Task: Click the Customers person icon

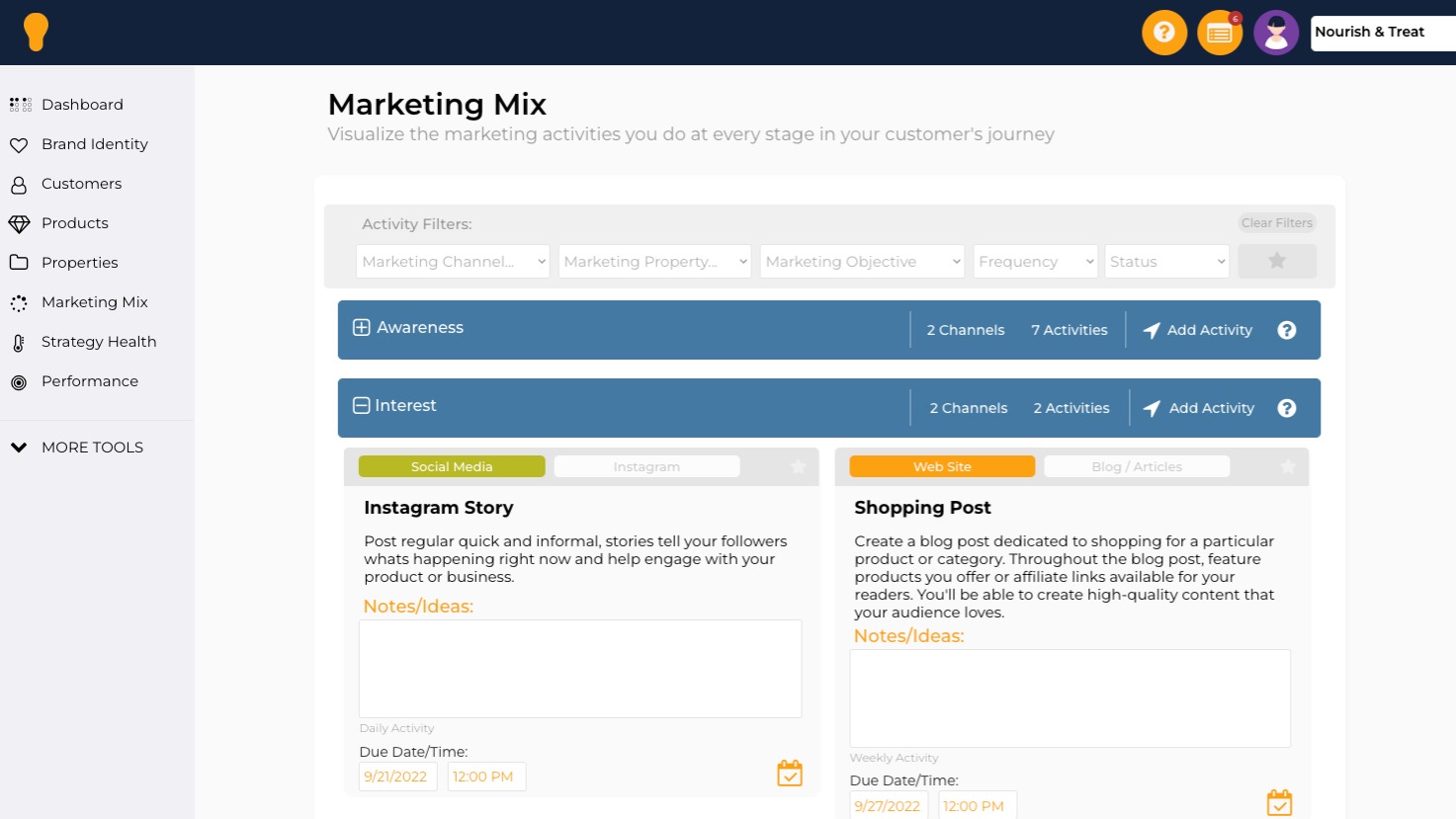Action: point(19,185)
